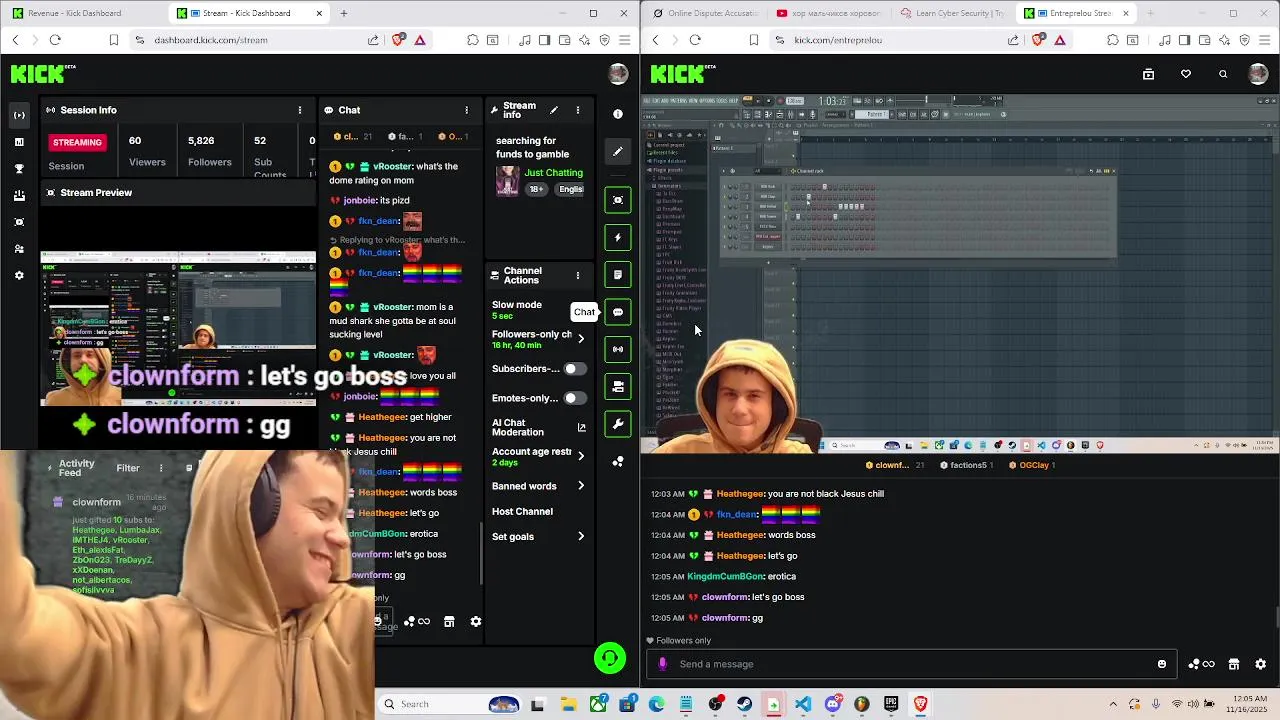Expand Followers-only chat options
The image size is (1280, 720).
point(581,338)
